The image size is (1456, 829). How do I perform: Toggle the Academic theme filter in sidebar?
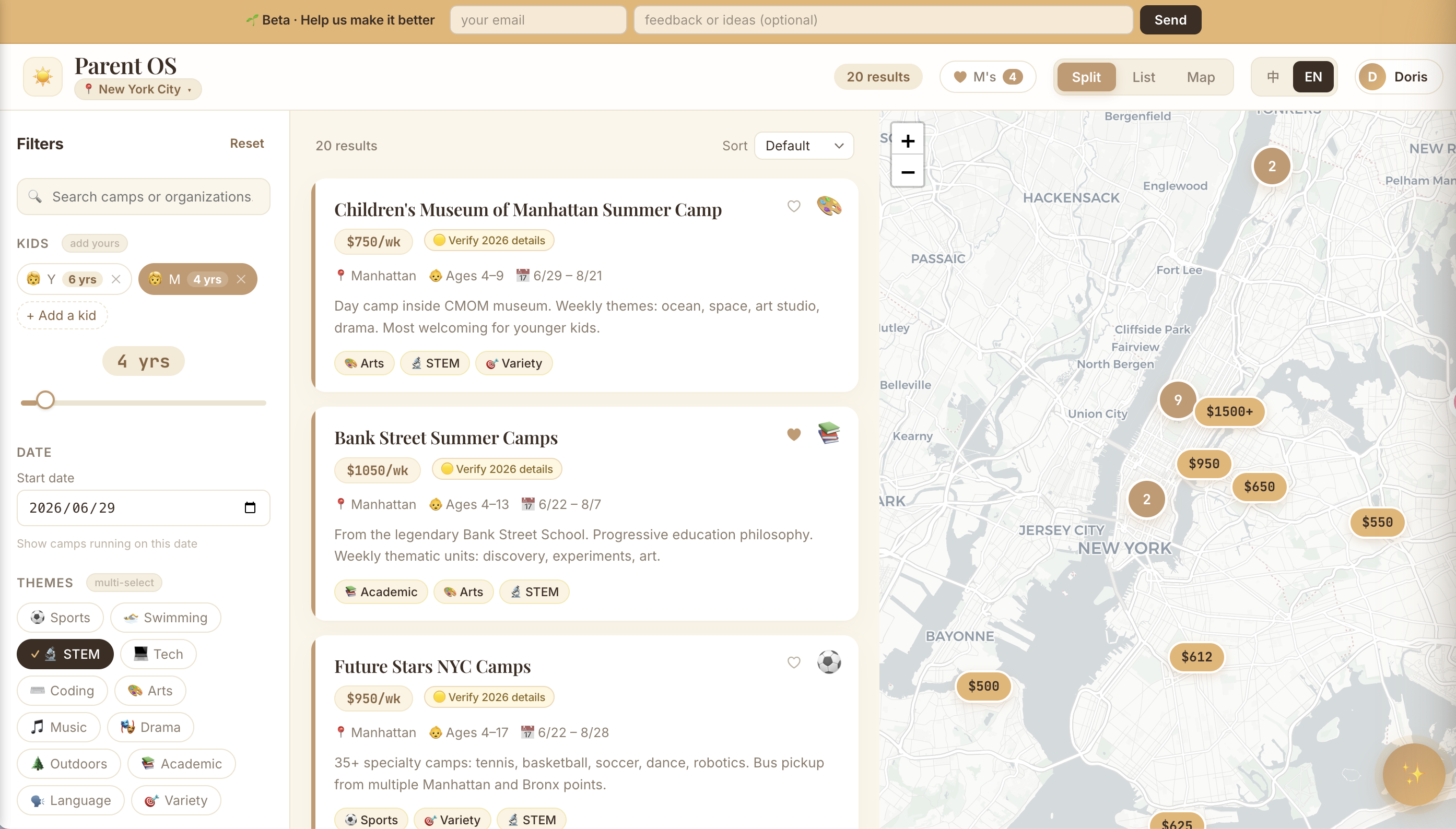(182, 763)
